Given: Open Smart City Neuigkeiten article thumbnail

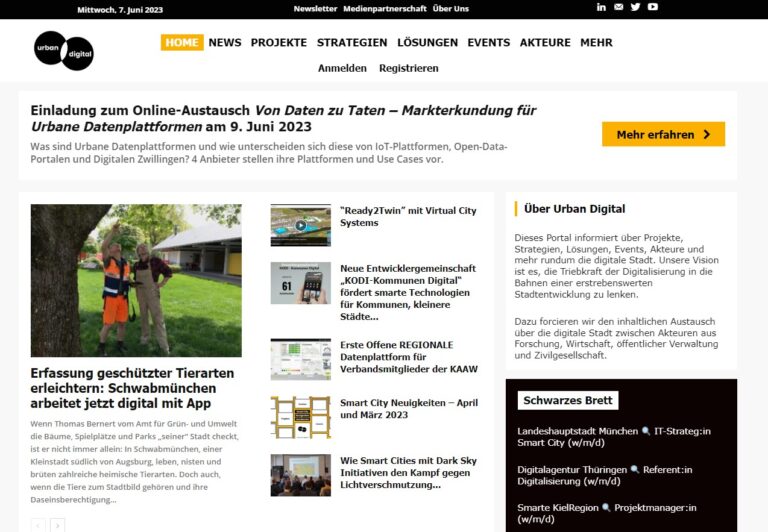Looking at the screenshot, I should pyautogui.click(x=301, y=417).
